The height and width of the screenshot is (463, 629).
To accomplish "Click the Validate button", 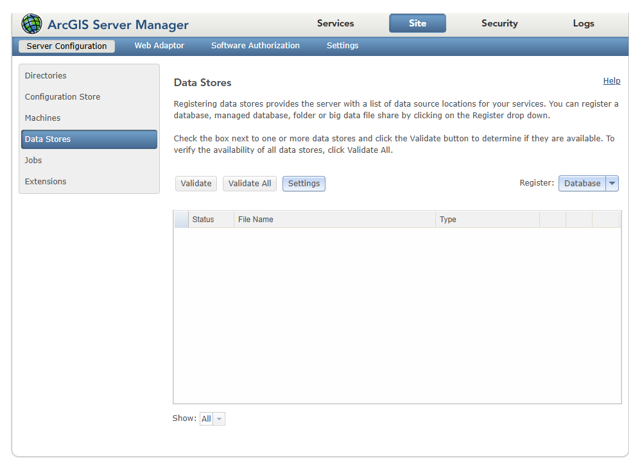I will [196, 183].
